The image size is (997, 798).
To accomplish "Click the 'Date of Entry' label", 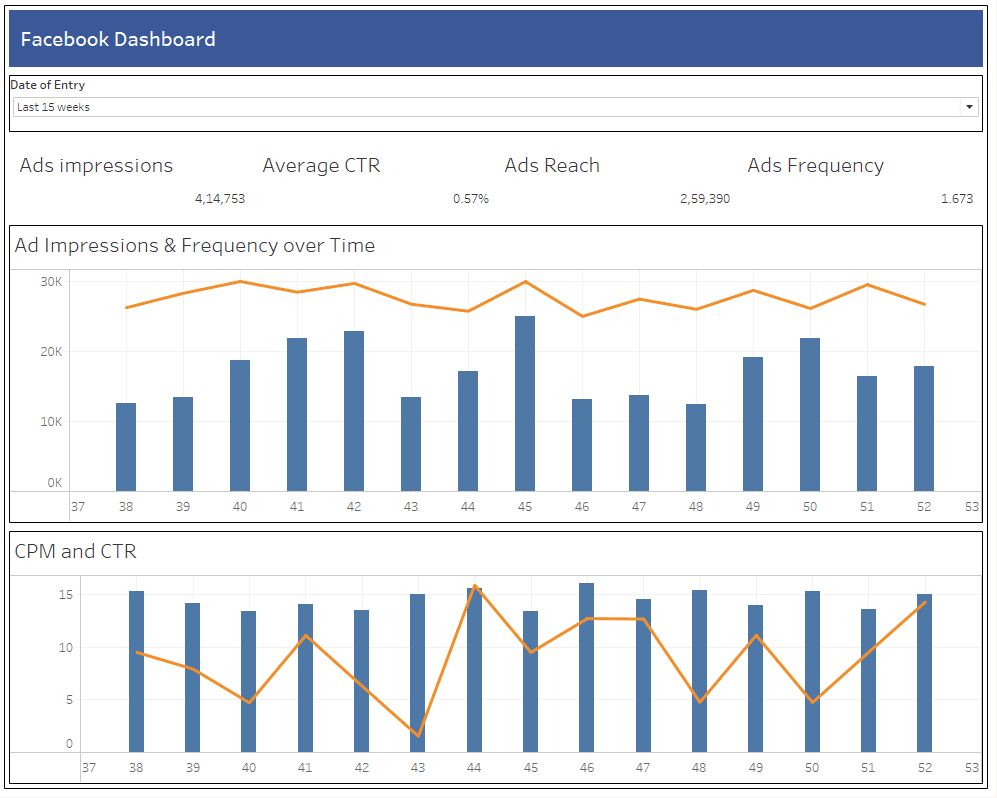I will (x=48, y=85).
